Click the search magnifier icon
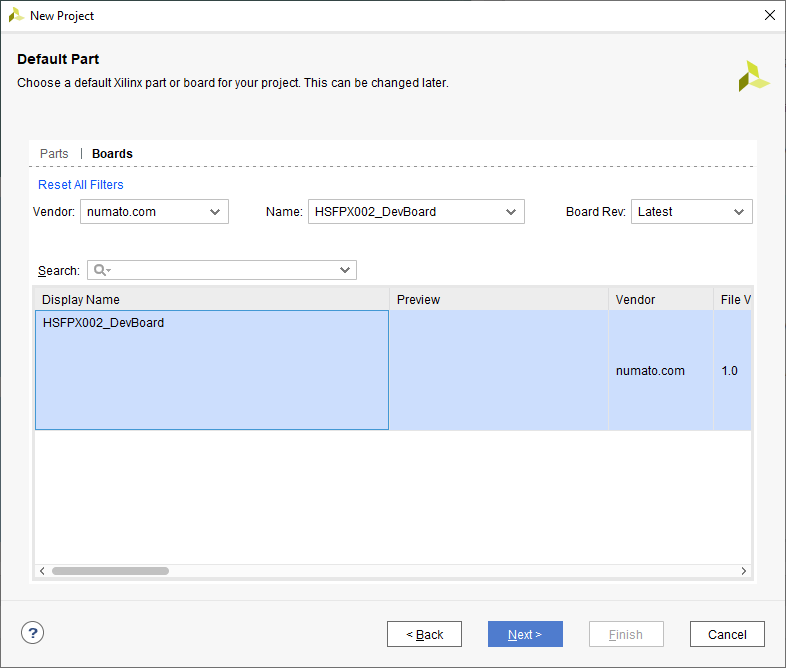The height and width of the screenshot is (668, 786). [x=101, y=270]
